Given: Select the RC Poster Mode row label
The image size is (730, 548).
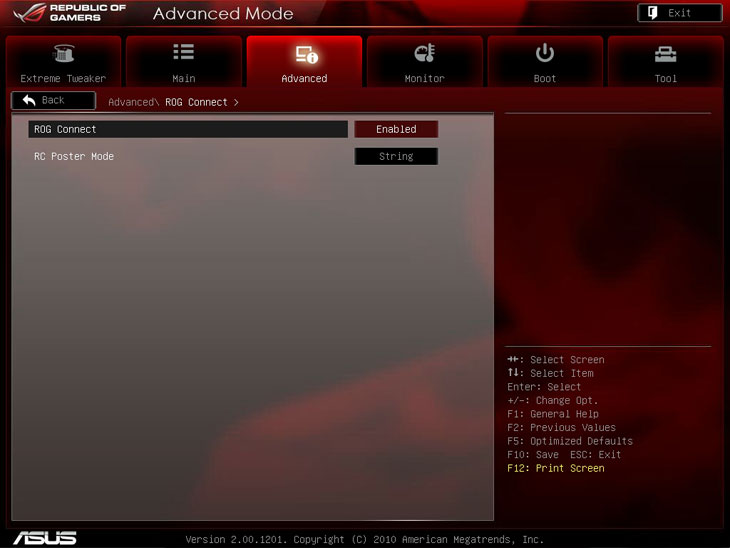Looking at the screenshot, I should (74, 156).
